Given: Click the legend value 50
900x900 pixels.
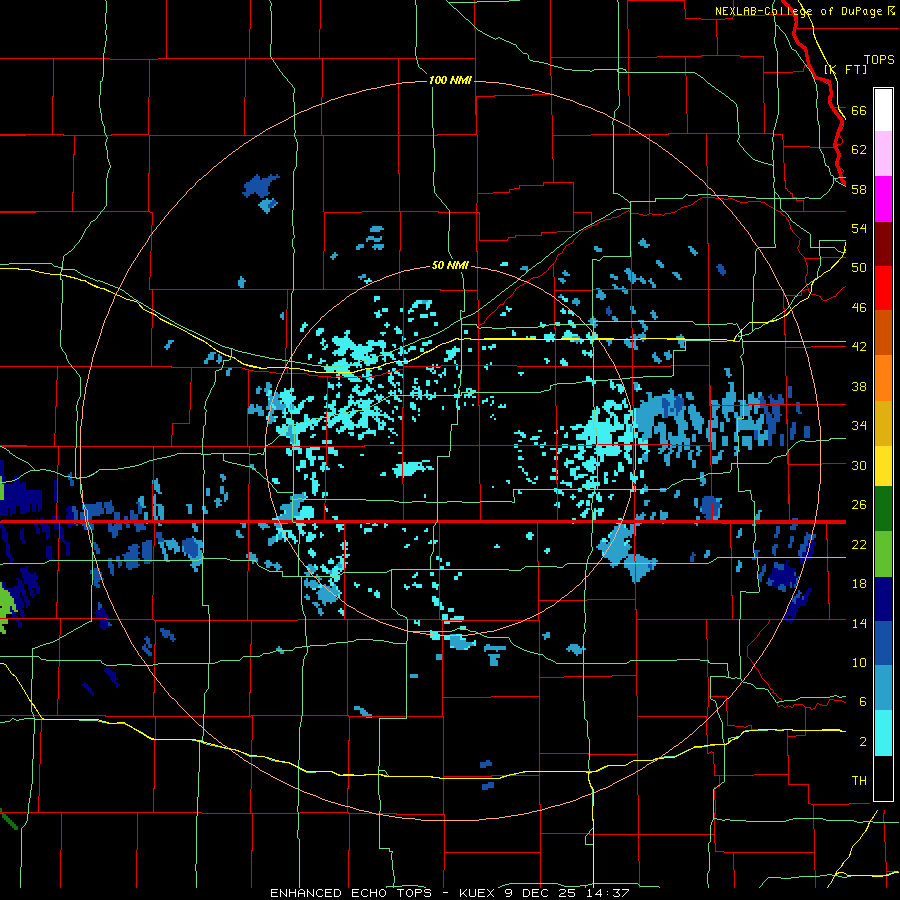Looking at the screenshot, I should coord(859,268).
